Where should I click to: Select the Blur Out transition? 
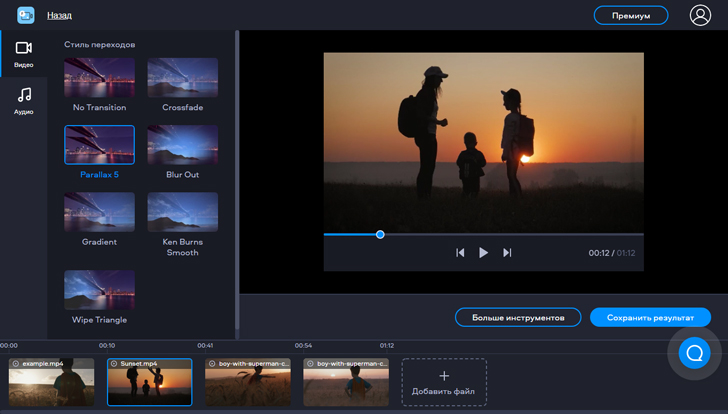click(x=182, y=145)
